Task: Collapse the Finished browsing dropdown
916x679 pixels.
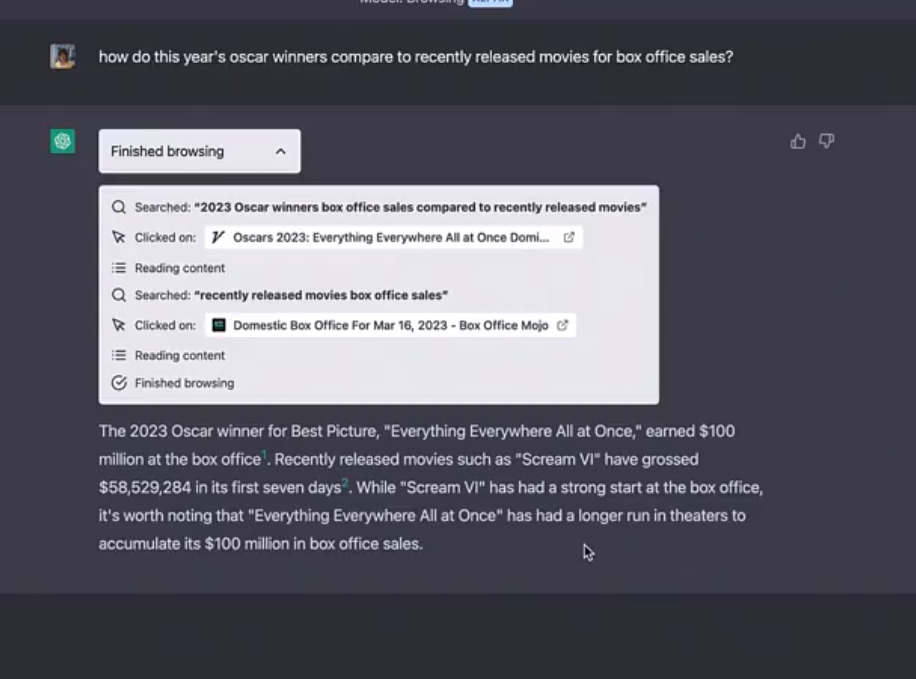Action: click(x=200, y=151)
